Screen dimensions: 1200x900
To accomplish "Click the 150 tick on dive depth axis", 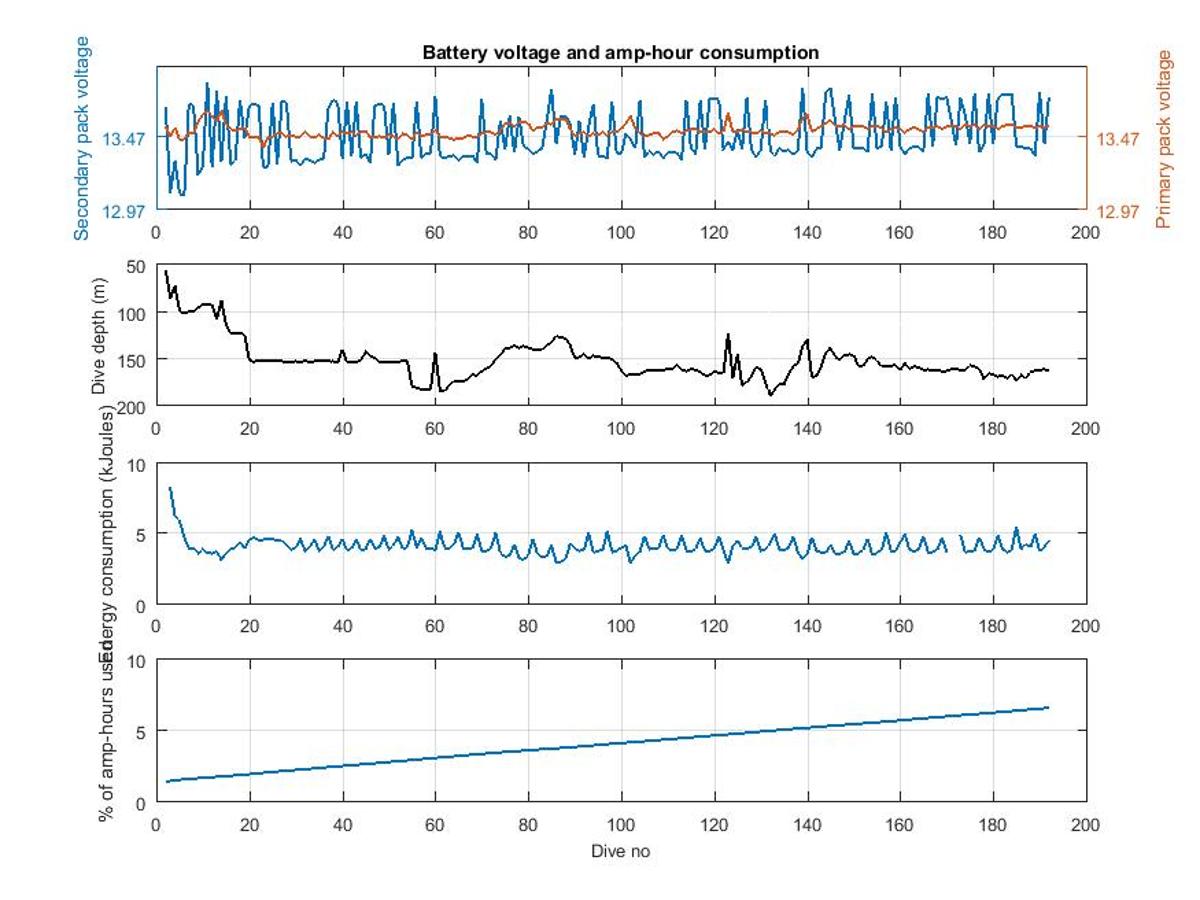I will click(x=134, y=359).
